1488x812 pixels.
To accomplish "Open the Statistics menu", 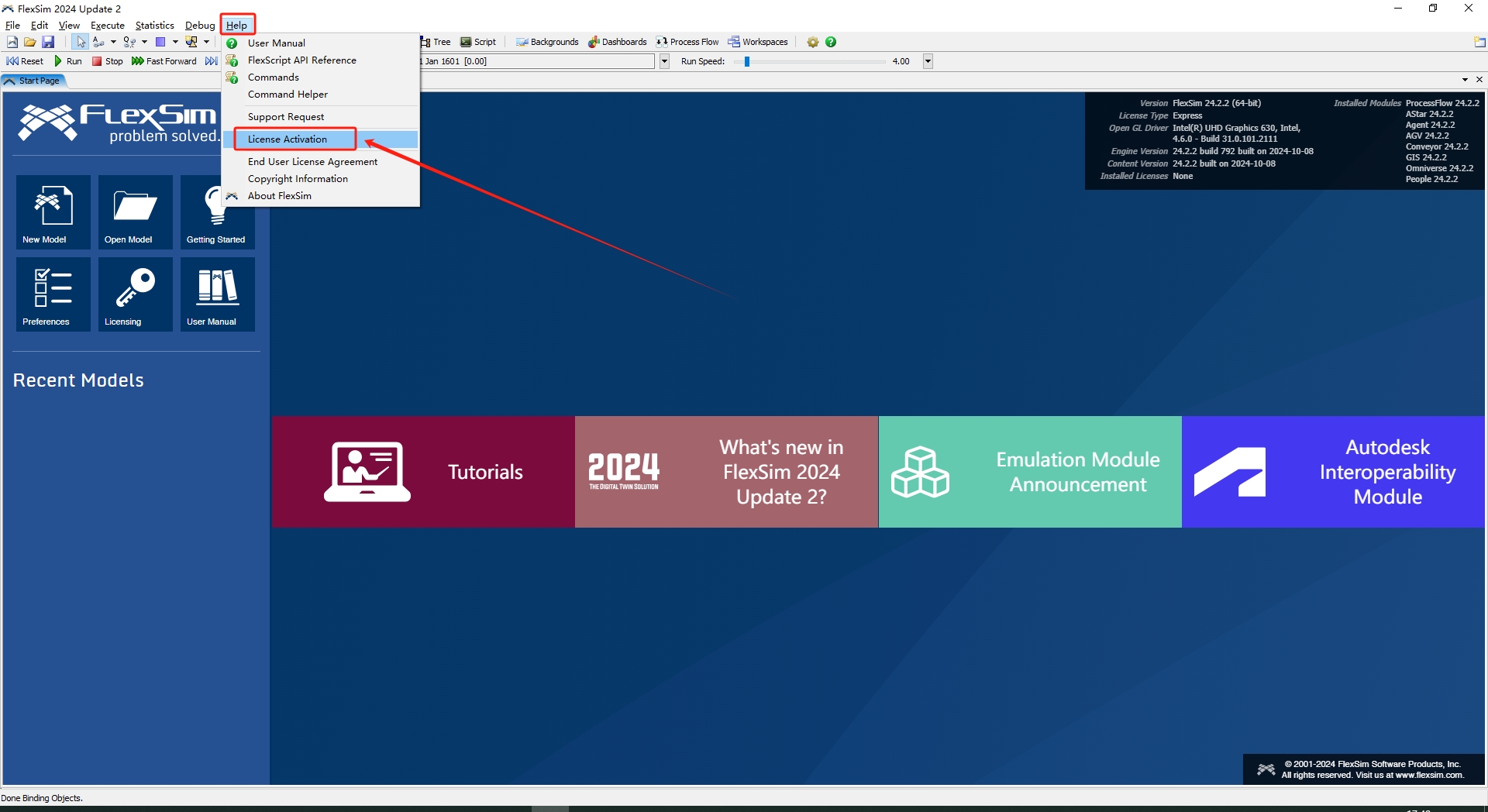I will 154,26.
